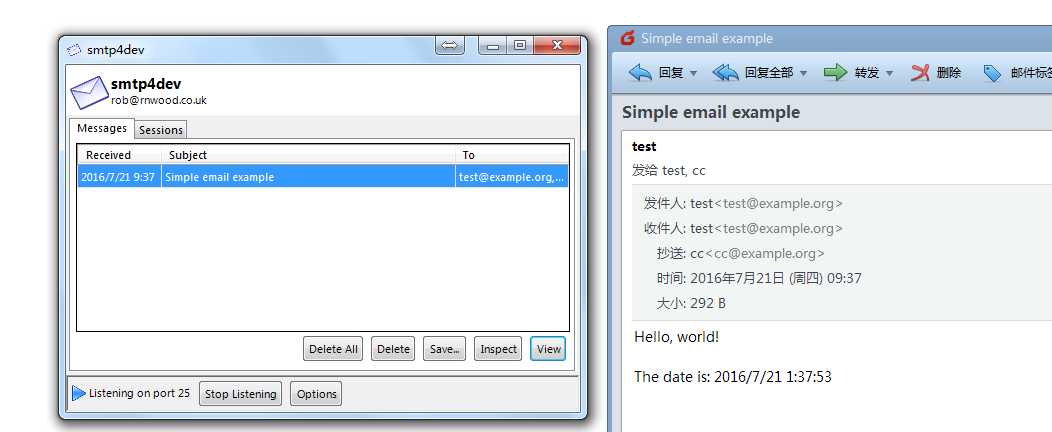
Task: Select the Simple email example message row
Action: [x=323, y=177]
